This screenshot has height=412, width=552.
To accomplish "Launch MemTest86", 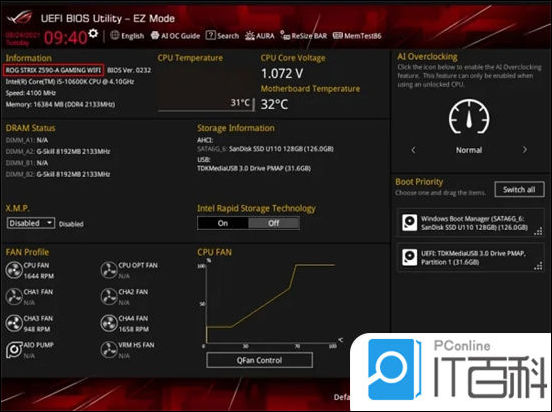I will pyautogui.click(x=357, y=36).
